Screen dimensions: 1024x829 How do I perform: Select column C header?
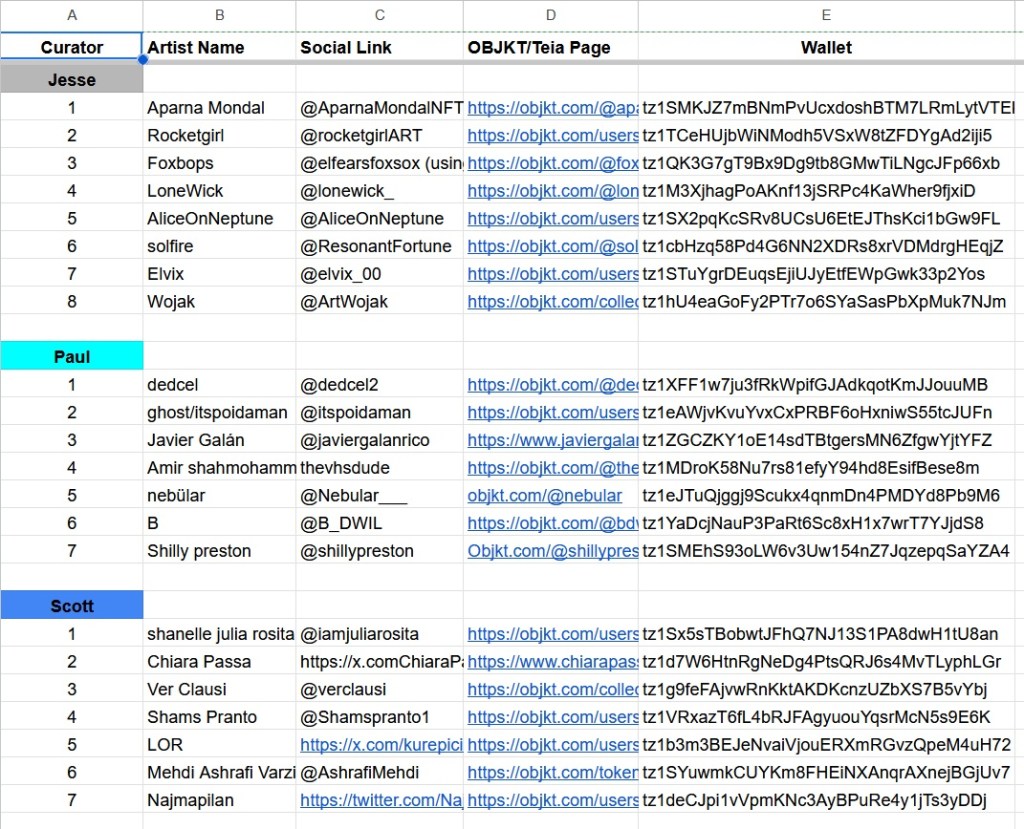pos(379,15)
